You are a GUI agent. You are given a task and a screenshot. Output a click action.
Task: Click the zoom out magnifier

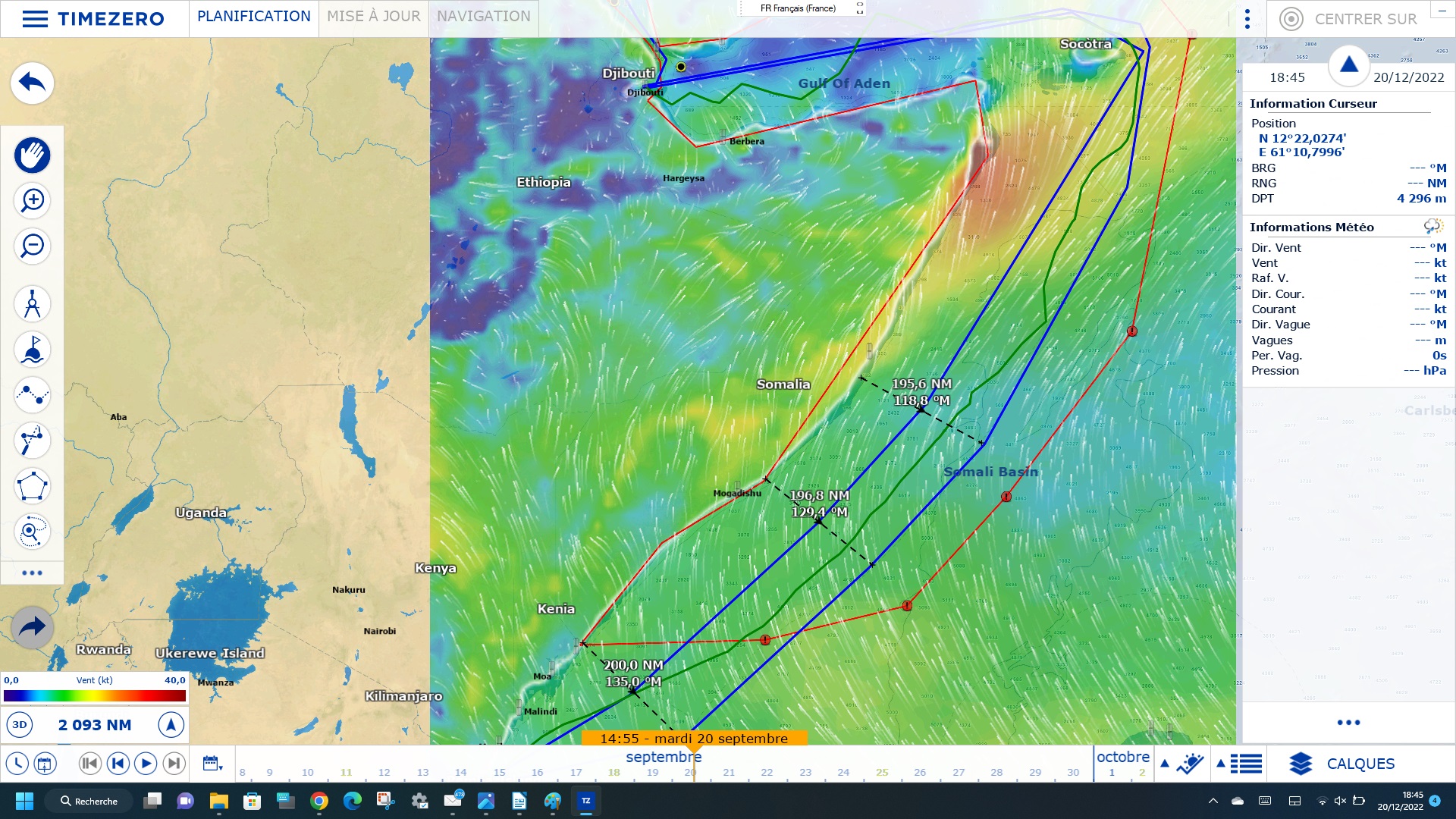pyautogui.click(x=32, y=246)
